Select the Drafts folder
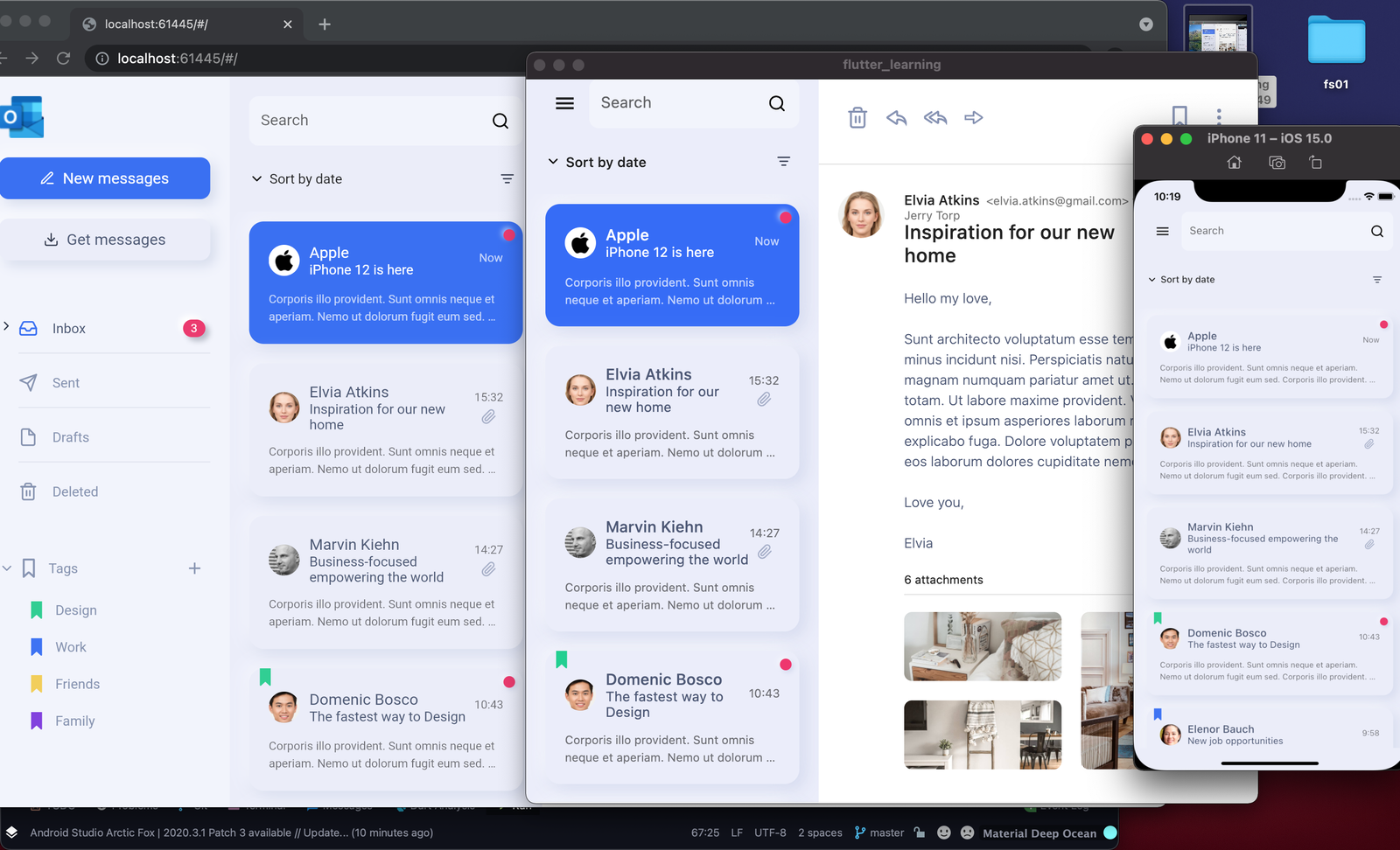Image resolution: width=1400 pixels, height=850 pixels. [70, 437]
